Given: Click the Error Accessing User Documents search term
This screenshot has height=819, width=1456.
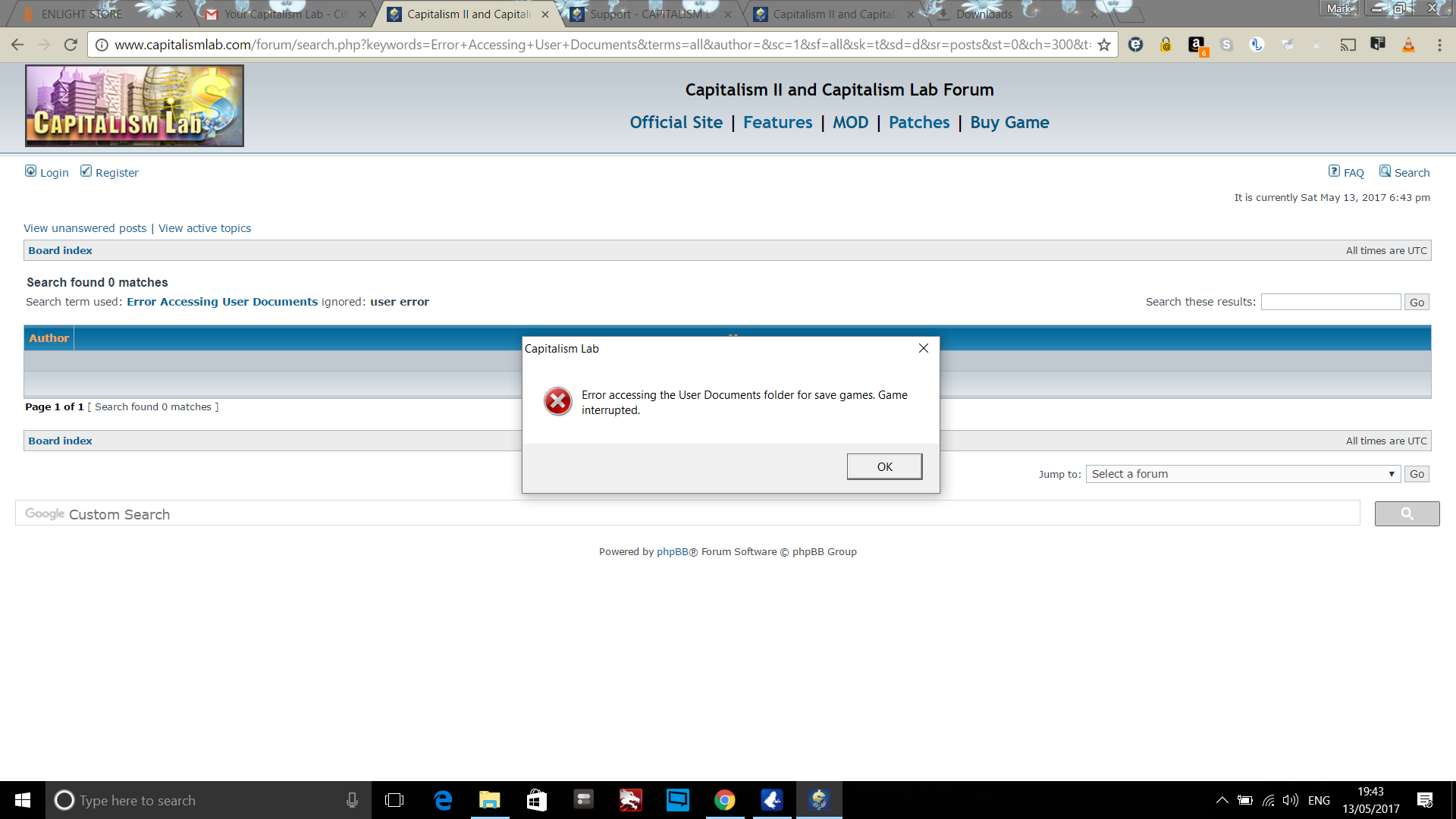Looking at the screenshot, I should [x=222, y=302].
